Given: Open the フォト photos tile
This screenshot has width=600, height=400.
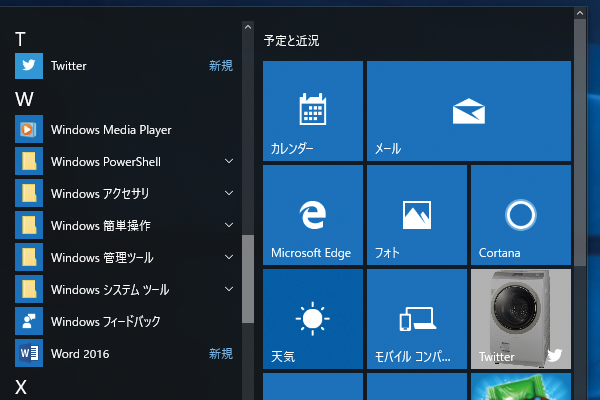Looking at the screenshot, I should [x=417, y=215].
